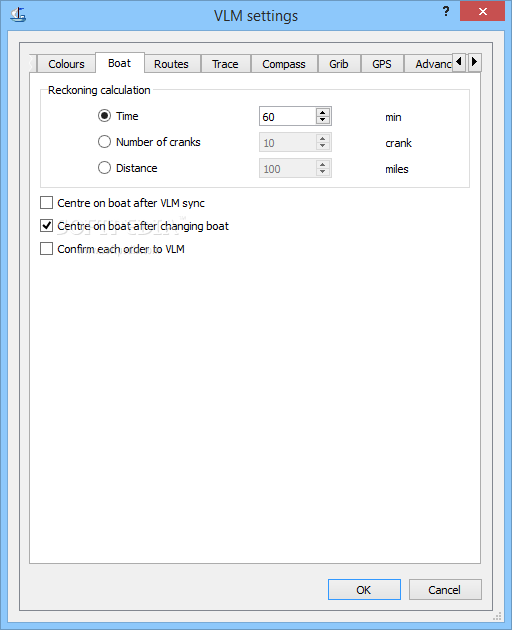Click the 'min' unit label
512x630 pixels.
pyautogui.click(x=393, y=117)
